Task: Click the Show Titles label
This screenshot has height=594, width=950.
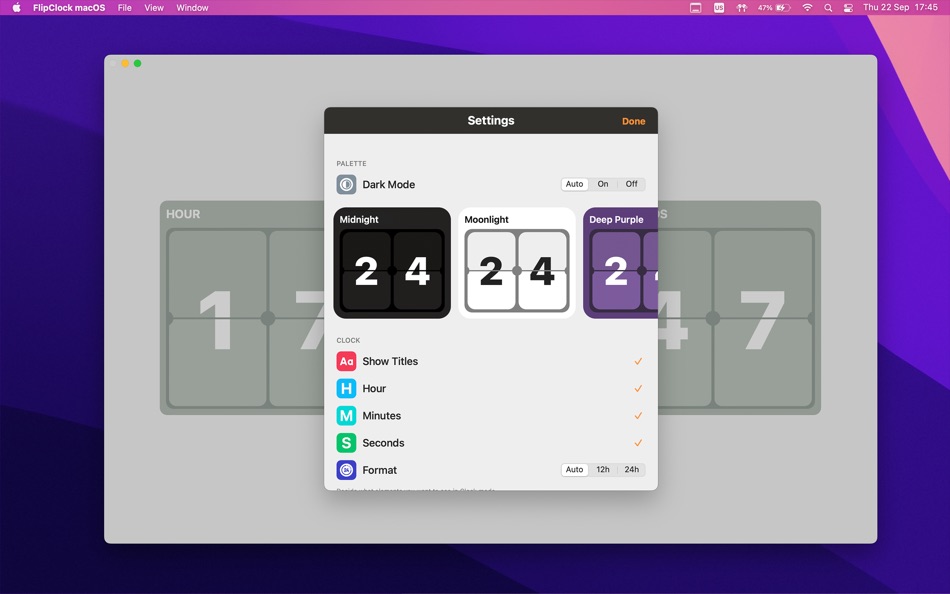Action: click(x=390, y=361)
